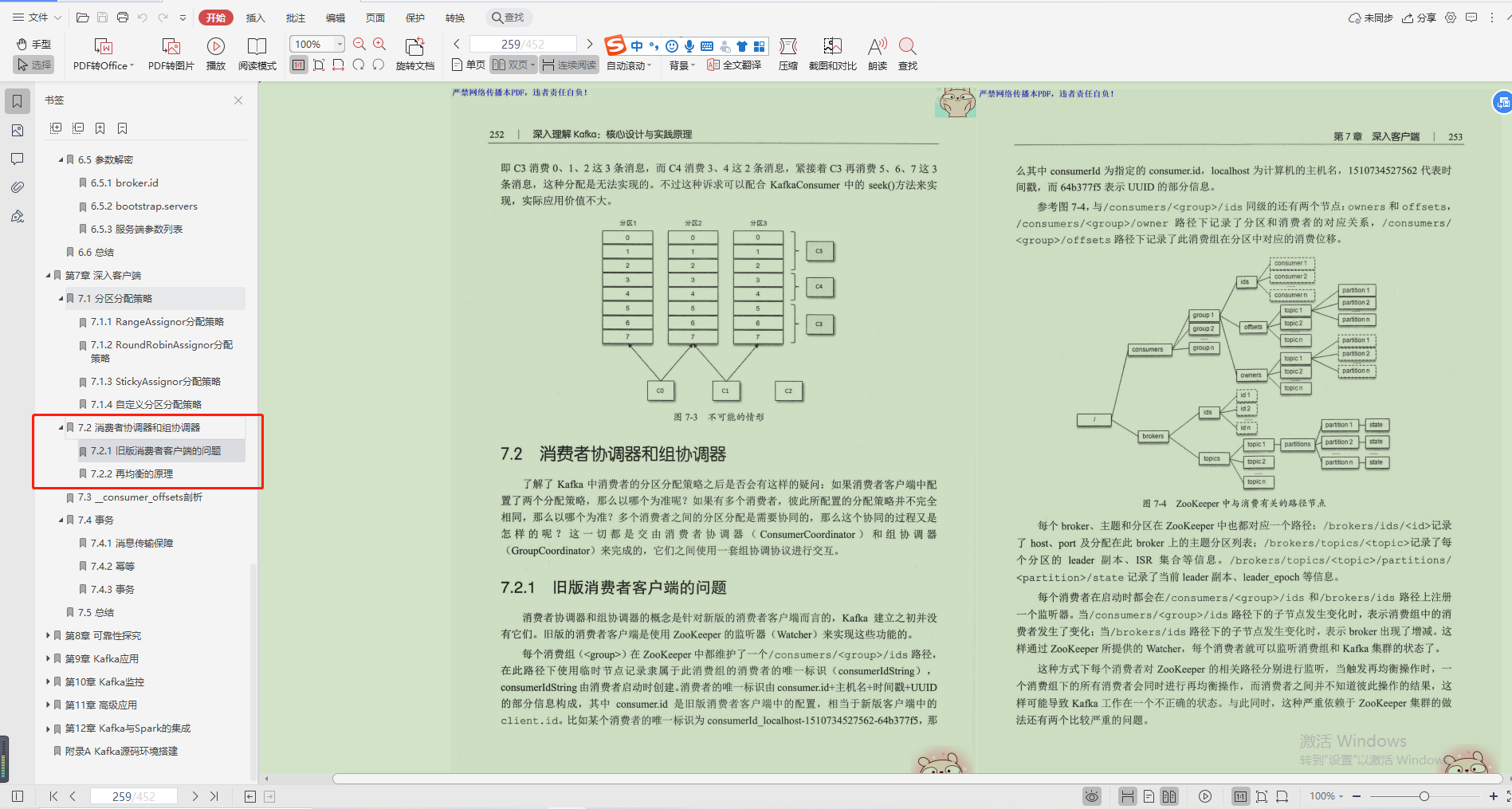
Task: Click PDF转图片 convert-to-image icon
Action: pyautogui.click(x=171, y=54)
